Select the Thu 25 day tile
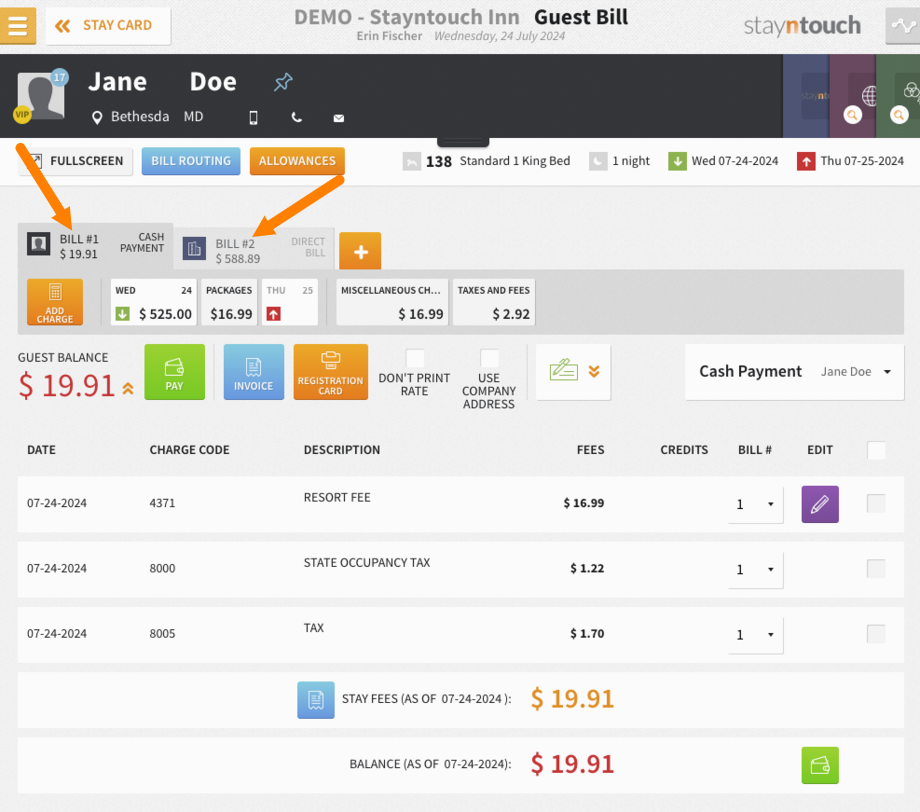 pos(290,302)
